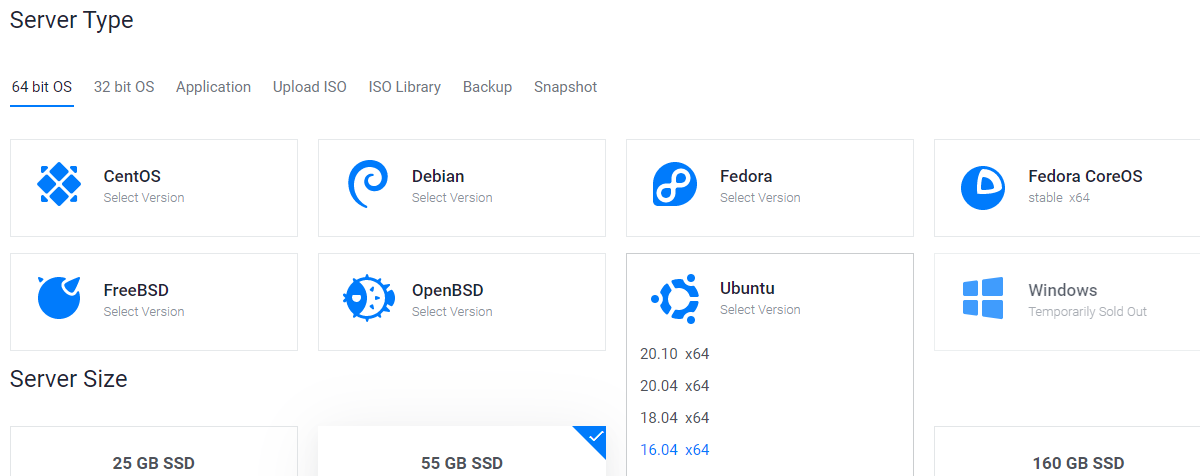Screen dimensions: 1200x476
Task: Open the Upload ISO tab
Action: pyautogui.click(x=310, y=87)
